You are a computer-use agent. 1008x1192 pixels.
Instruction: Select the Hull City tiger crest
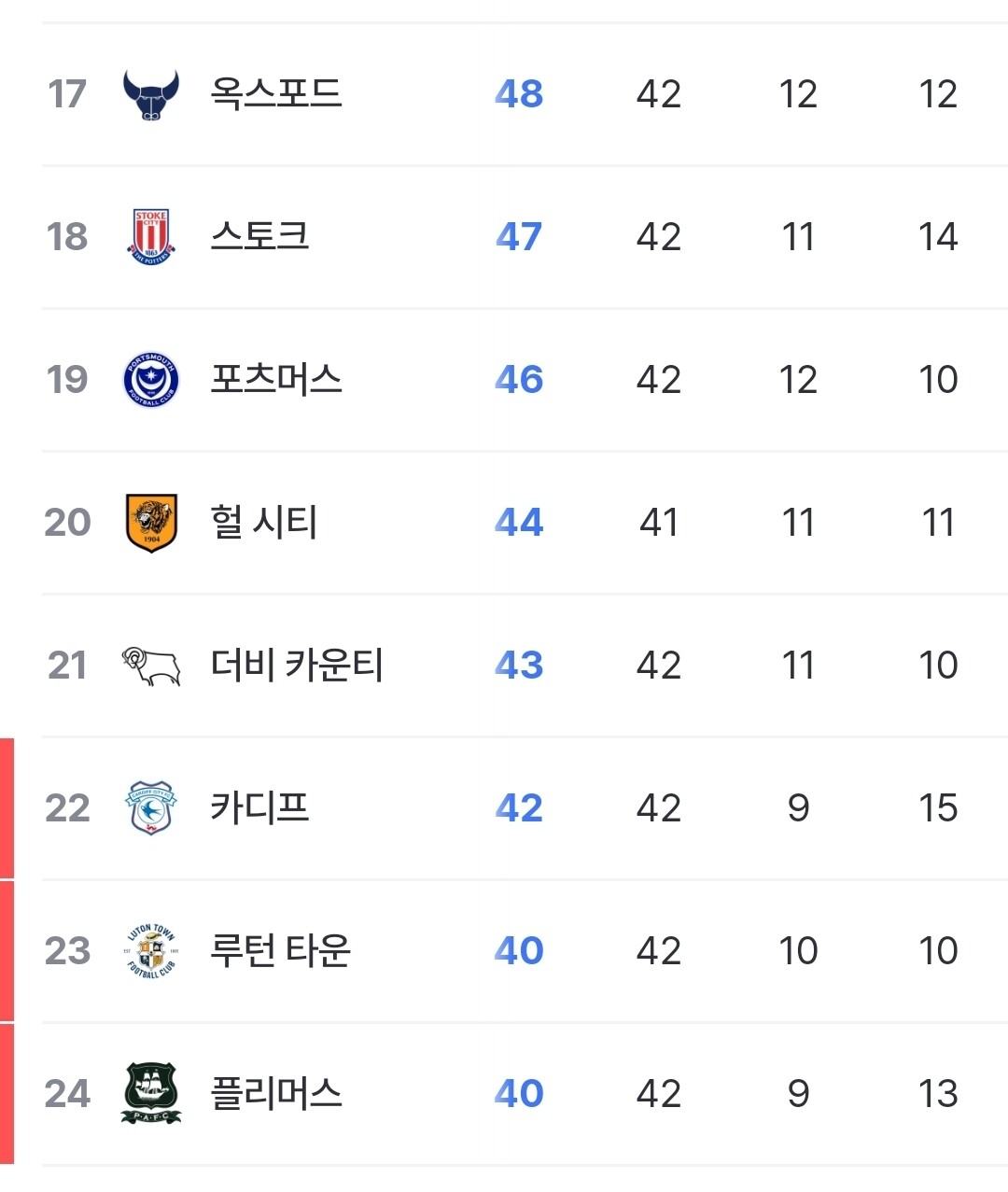click(x=150, y=523)
